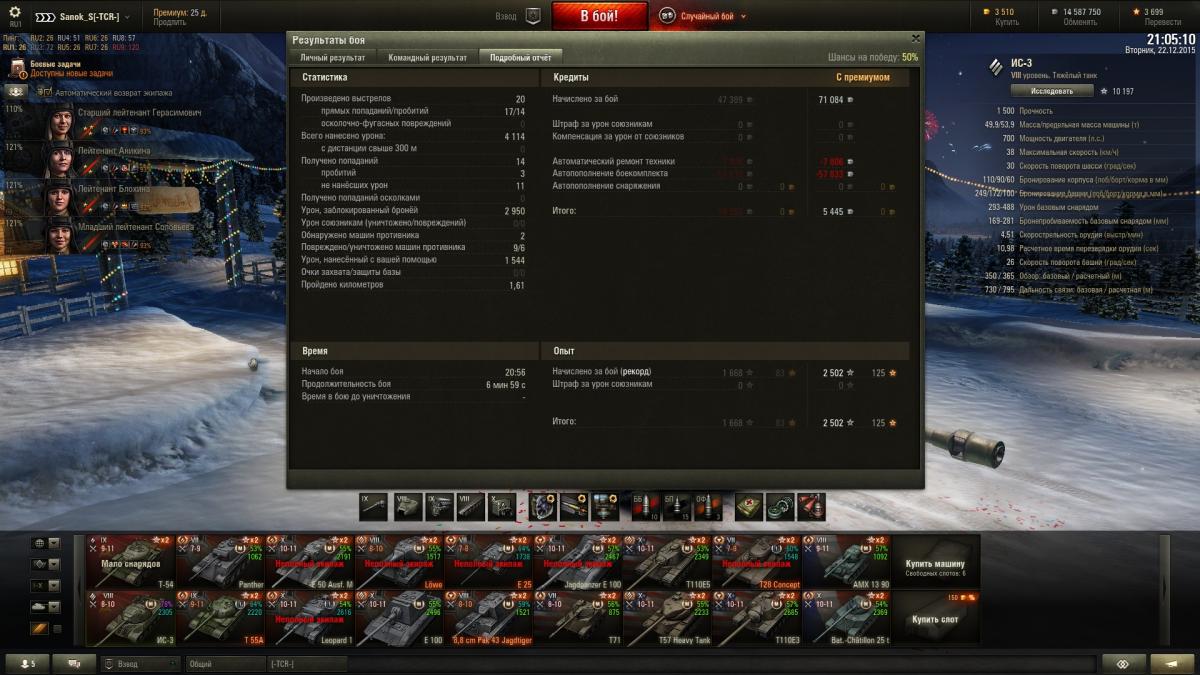The height and width of the screenshot is (675, 1200).
Task: Open turret module slot icon
Action: 406,506
